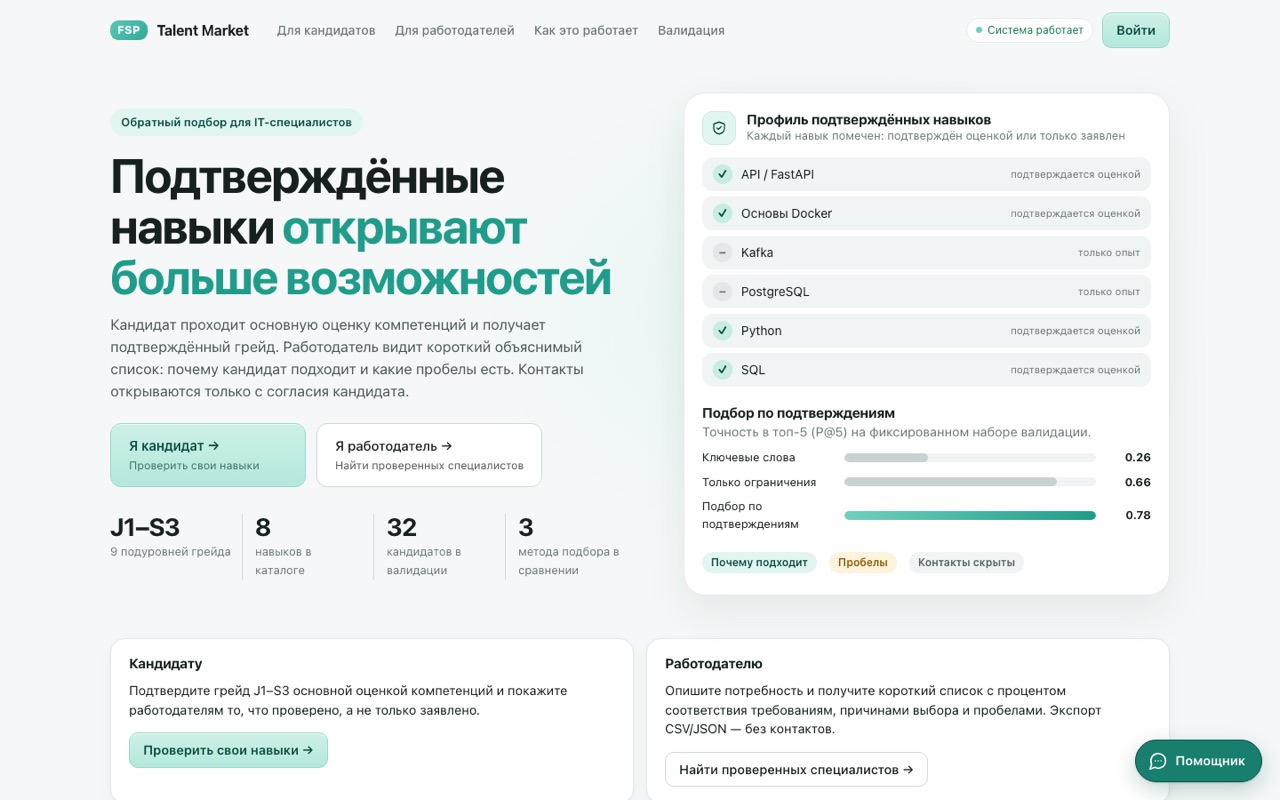
Task: Click the checkmark icon beside Python
Action: [722, 331]
